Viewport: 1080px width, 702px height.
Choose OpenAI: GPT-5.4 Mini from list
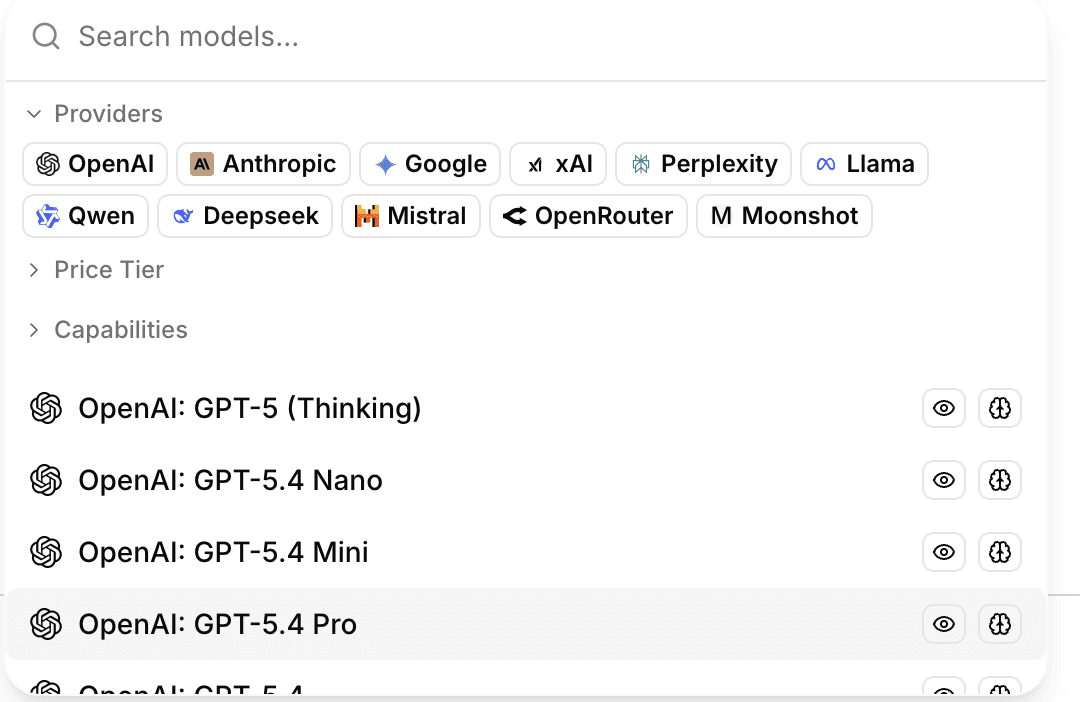click(223, 552)
